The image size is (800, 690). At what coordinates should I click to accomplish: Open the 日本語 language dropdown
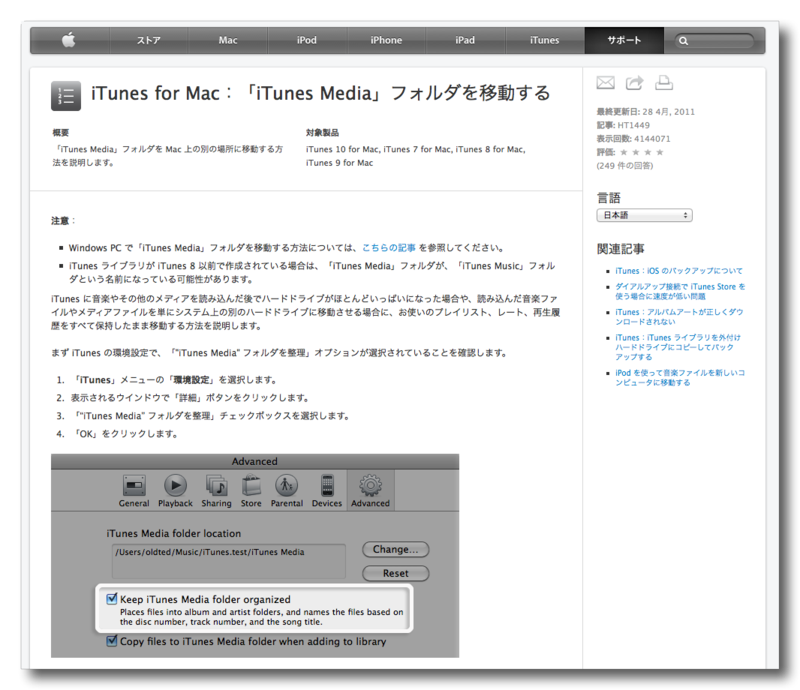(644, 215)
